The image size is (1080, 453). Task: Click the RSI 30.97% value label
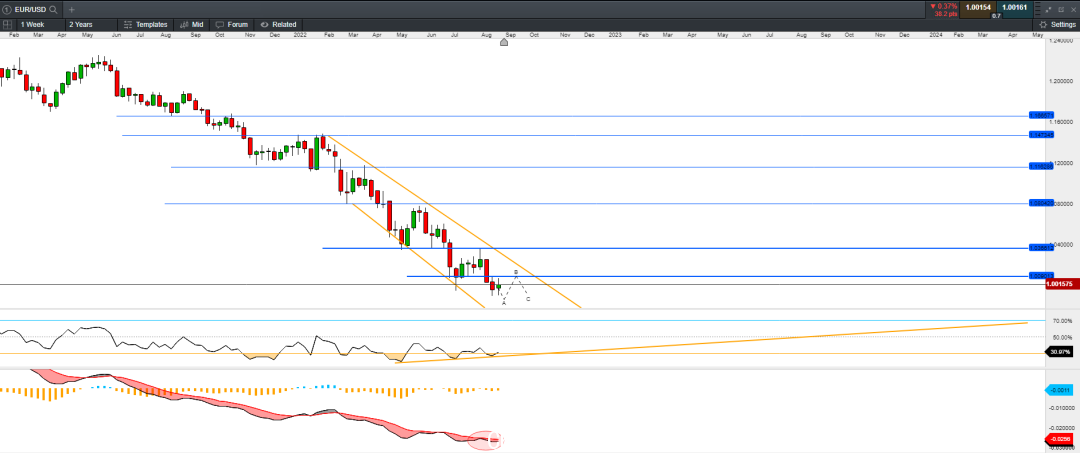pyautogui.click(x=1059, y=352)
